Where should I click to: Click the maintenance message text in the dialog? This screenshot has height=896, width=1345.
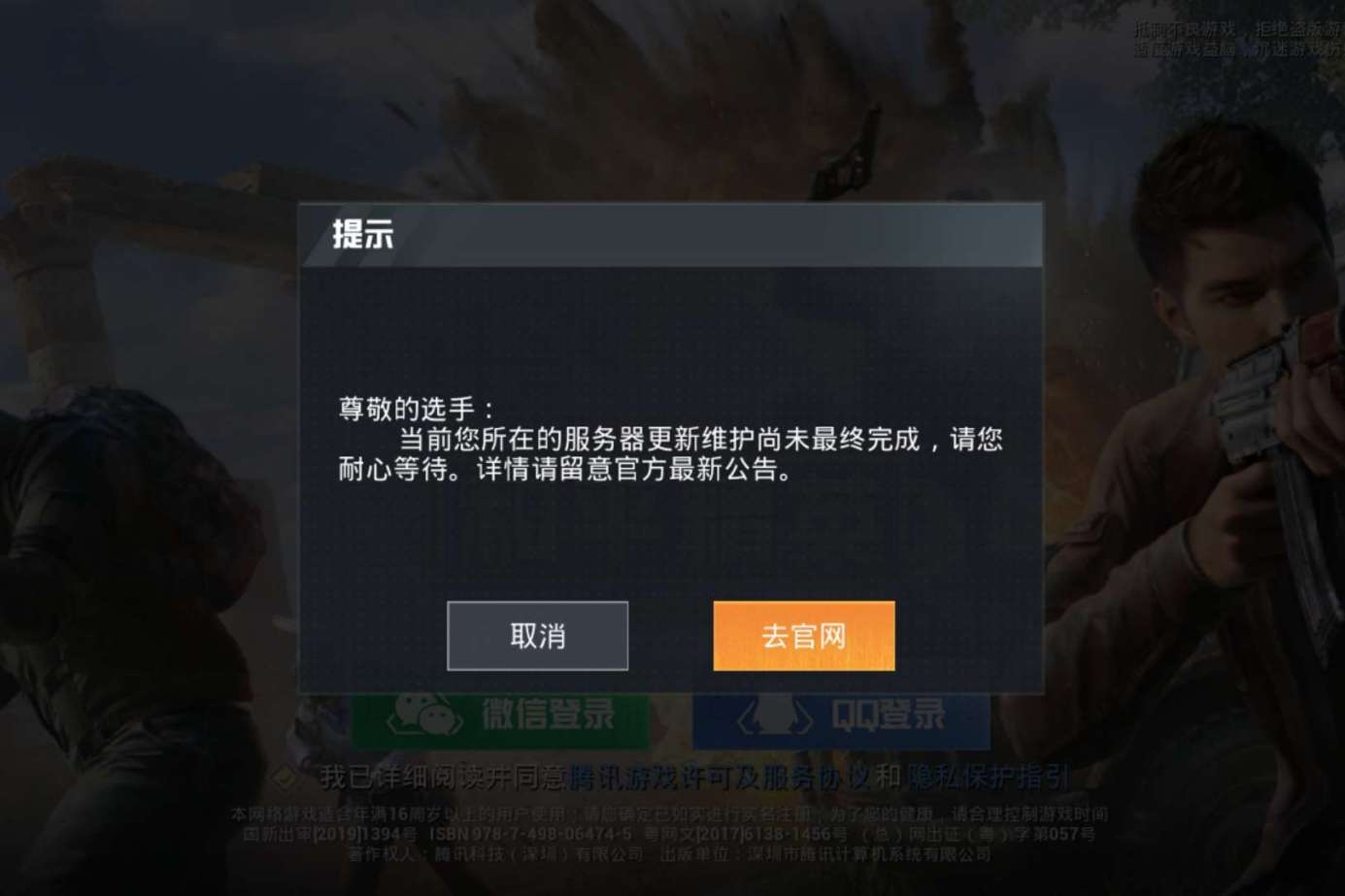670,454
